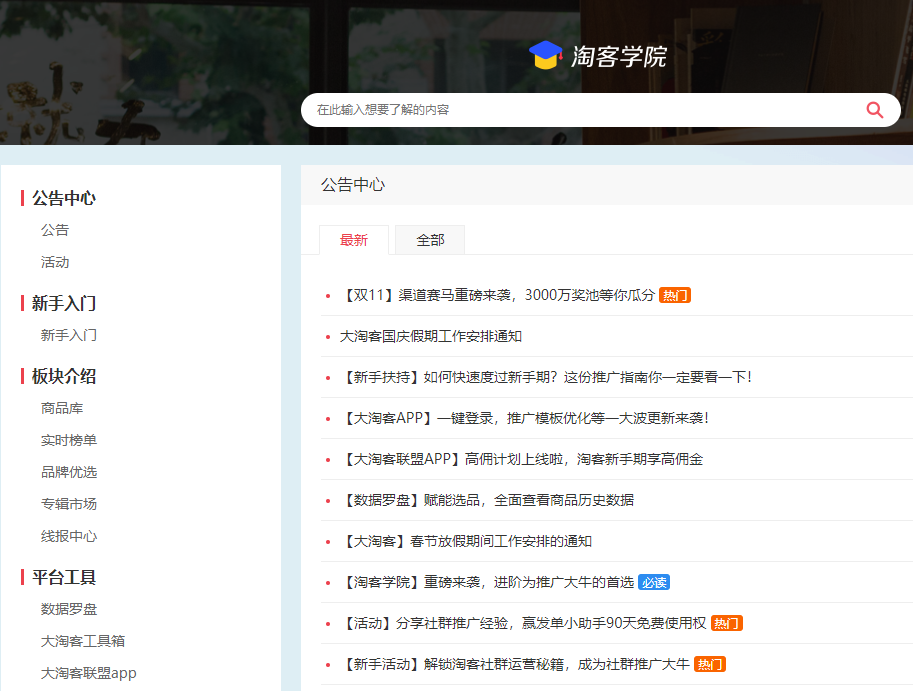Read 【新手扶持】 promotion guide article
Viewport: 913px width, 691px height.
click(x=545, y=377)
